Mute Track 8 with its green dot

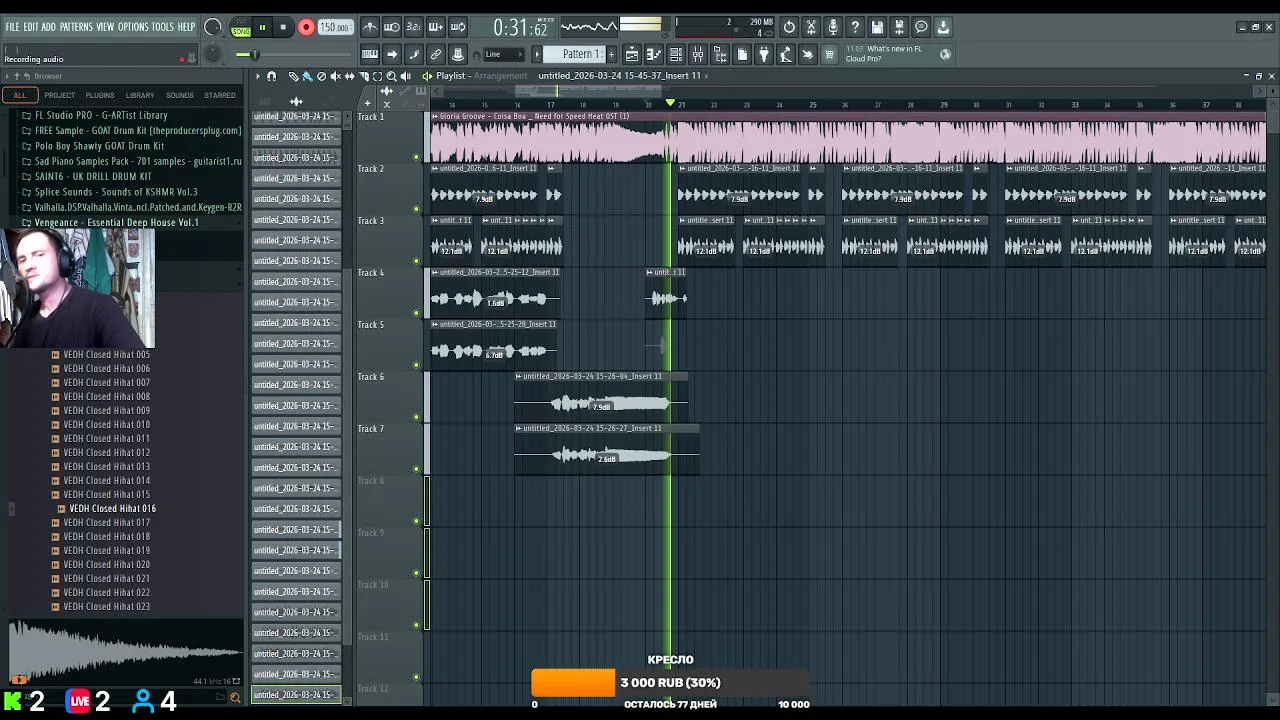pos(416,521)
